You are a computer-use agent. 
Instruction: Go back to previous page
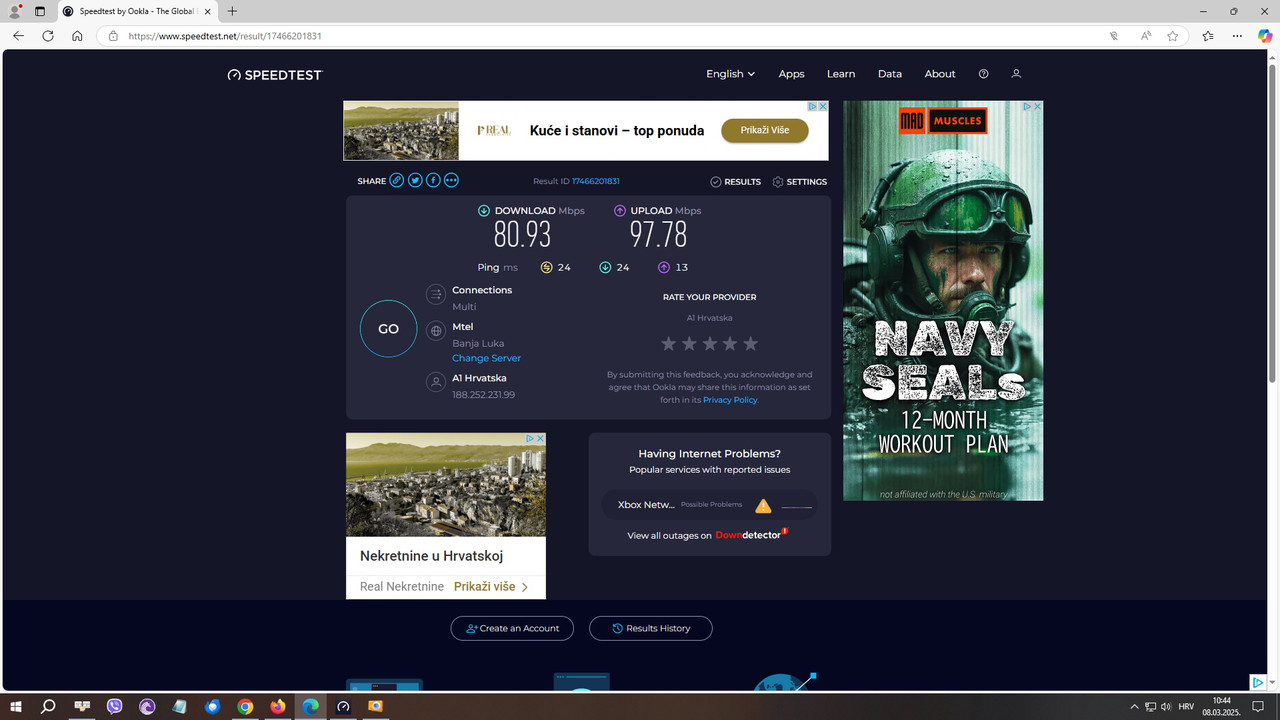pos(18,36)
